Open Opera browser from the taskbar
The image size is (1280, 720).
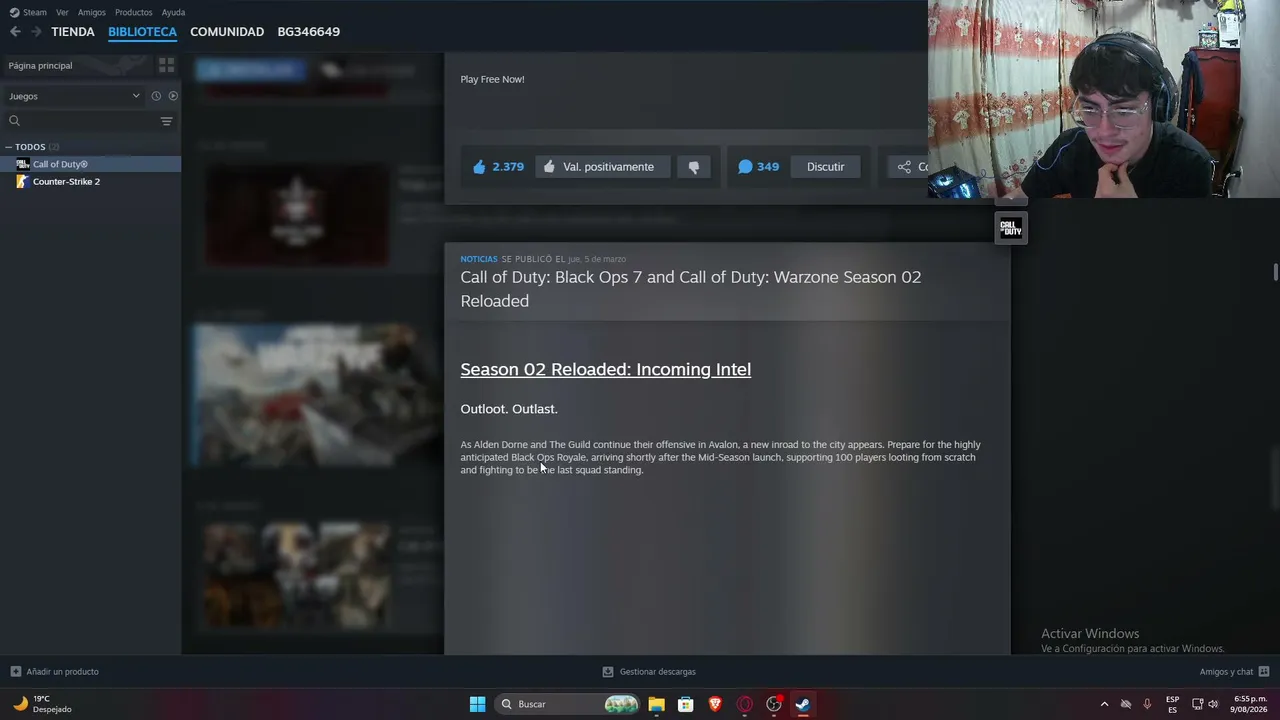coord(744,704)
